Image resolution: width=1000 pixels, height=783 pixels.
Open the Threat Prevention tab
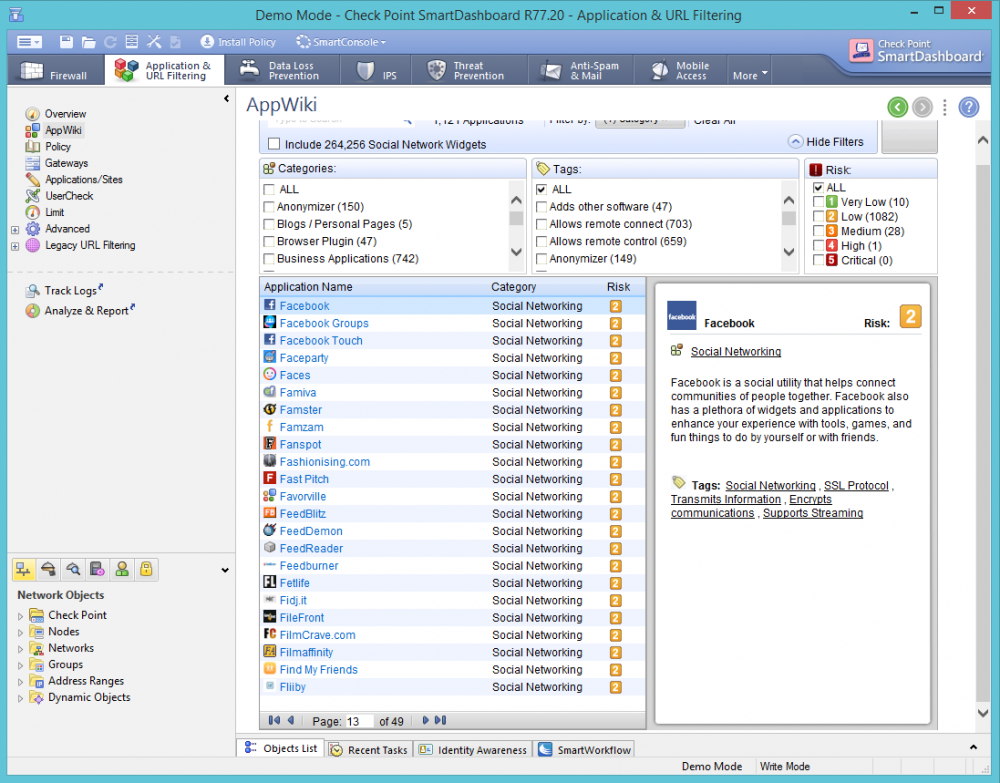469,70
